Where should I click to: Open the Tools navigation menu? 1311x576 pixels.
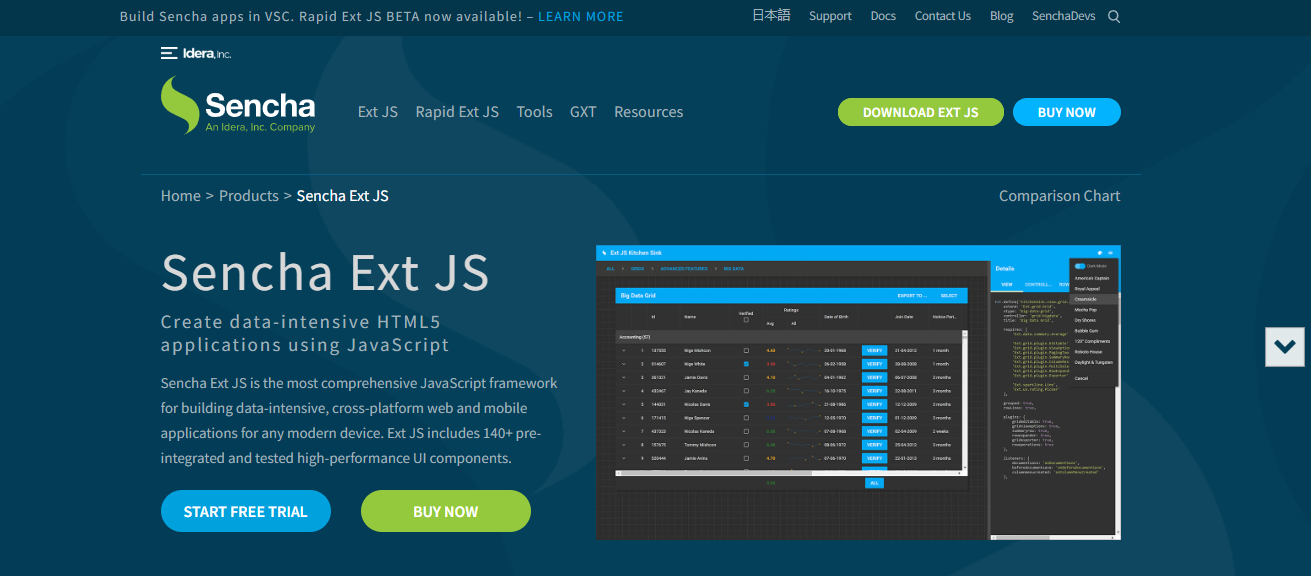click(x=534, y=112)
